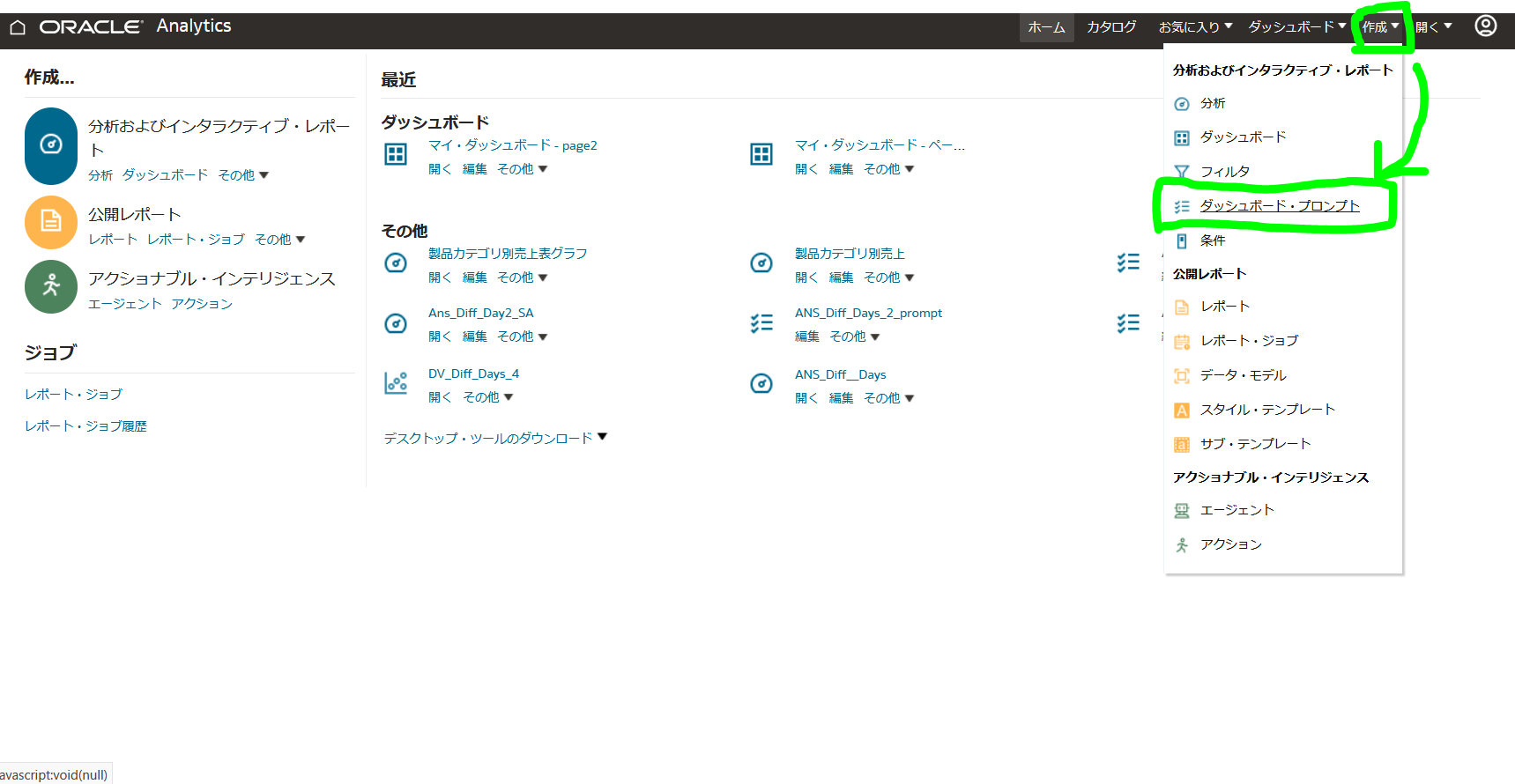Click the データ・モデル icon in the menu
The height and width of the screenshot is (784, 1515).
pyautogui.click(x=1182, y=376)
